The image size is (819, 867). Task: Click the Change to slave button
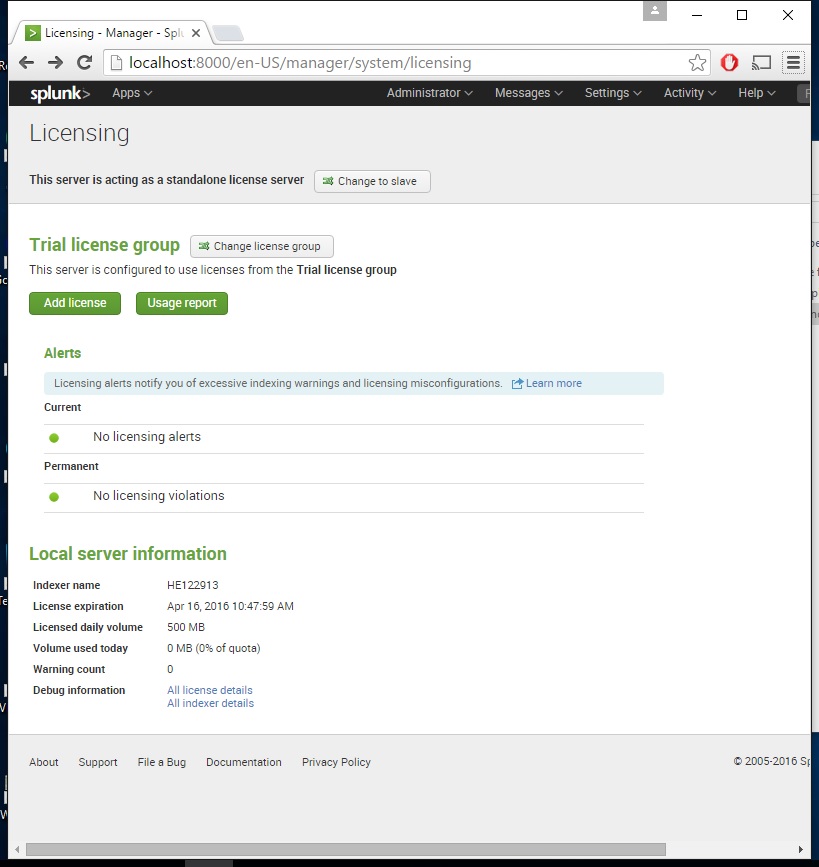click(372, 181)
